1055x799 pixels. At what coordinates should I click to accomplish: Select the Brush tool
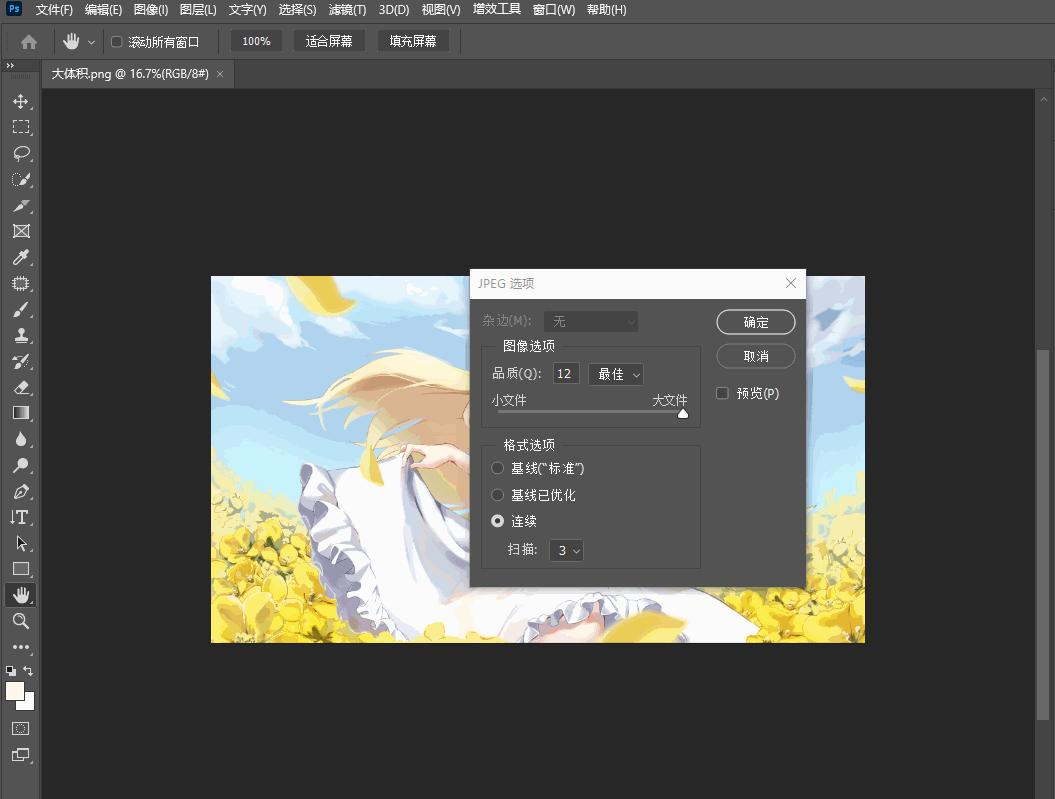(21, 309)
